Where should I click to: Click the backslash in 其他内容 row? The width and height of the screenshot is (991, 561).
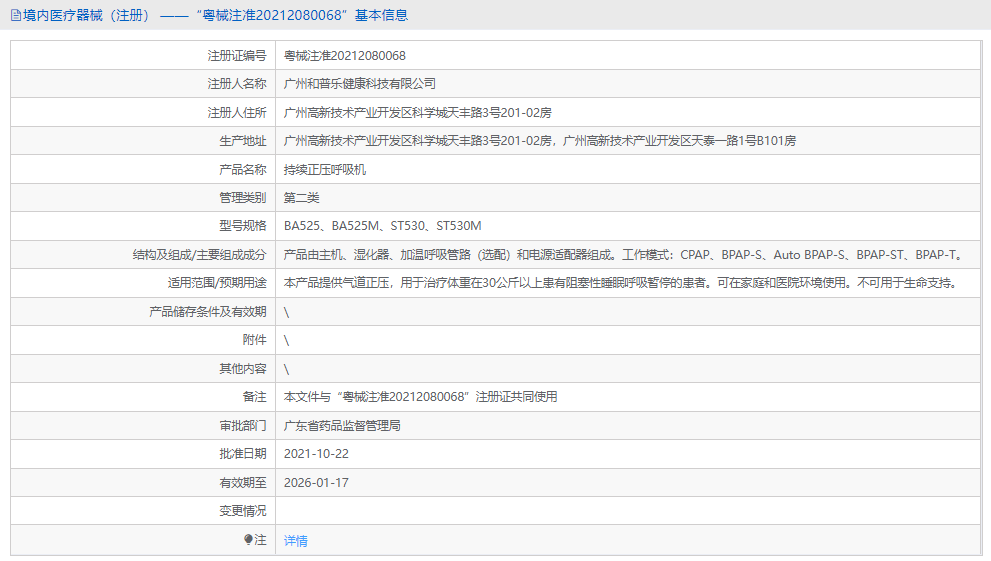[286, 369]
